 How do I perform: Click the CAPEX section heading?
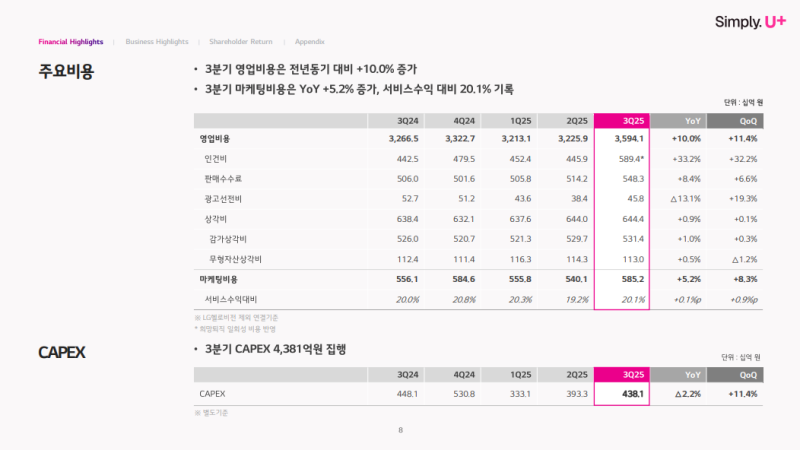tap(62, 353)
